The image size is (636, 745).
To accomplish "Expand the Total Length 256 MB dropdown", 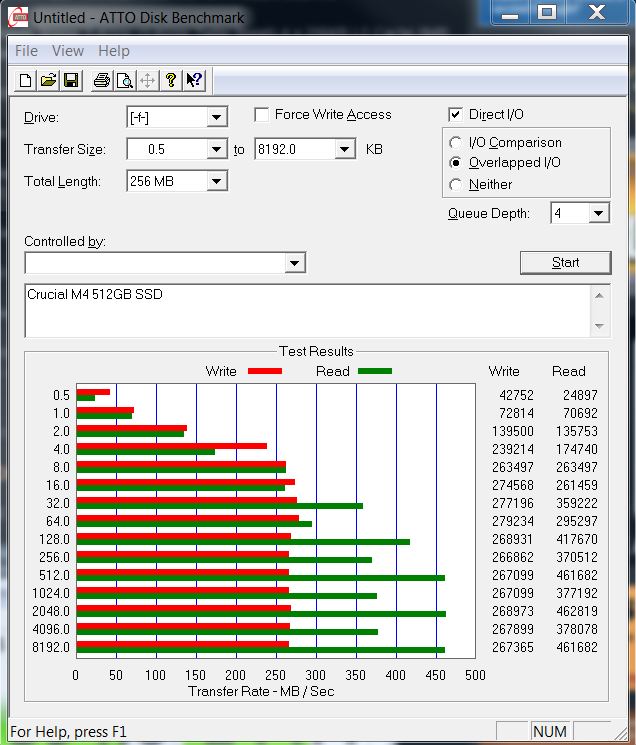I will [217, 181].
